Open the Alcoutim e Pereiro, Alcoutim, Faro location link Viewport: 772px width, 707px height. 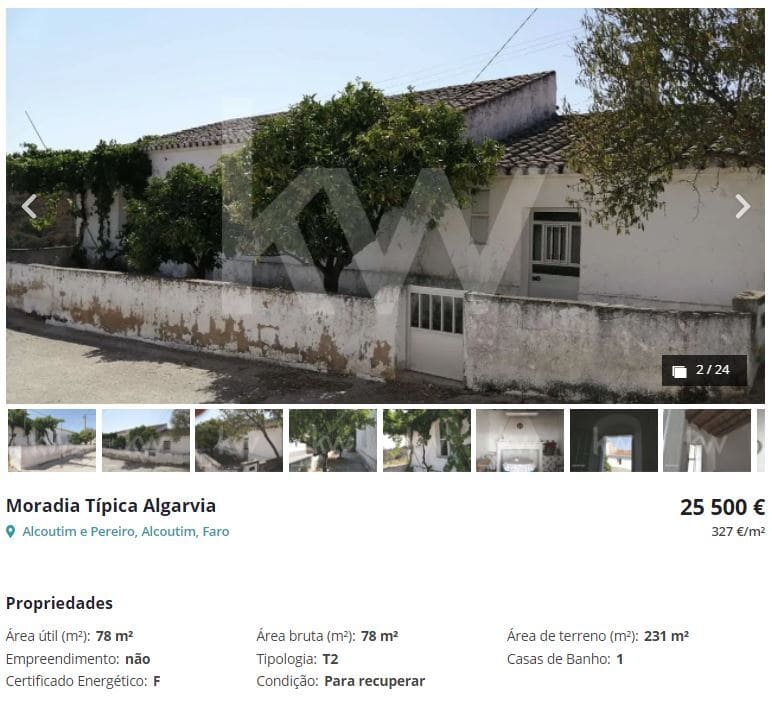point(126,532)
